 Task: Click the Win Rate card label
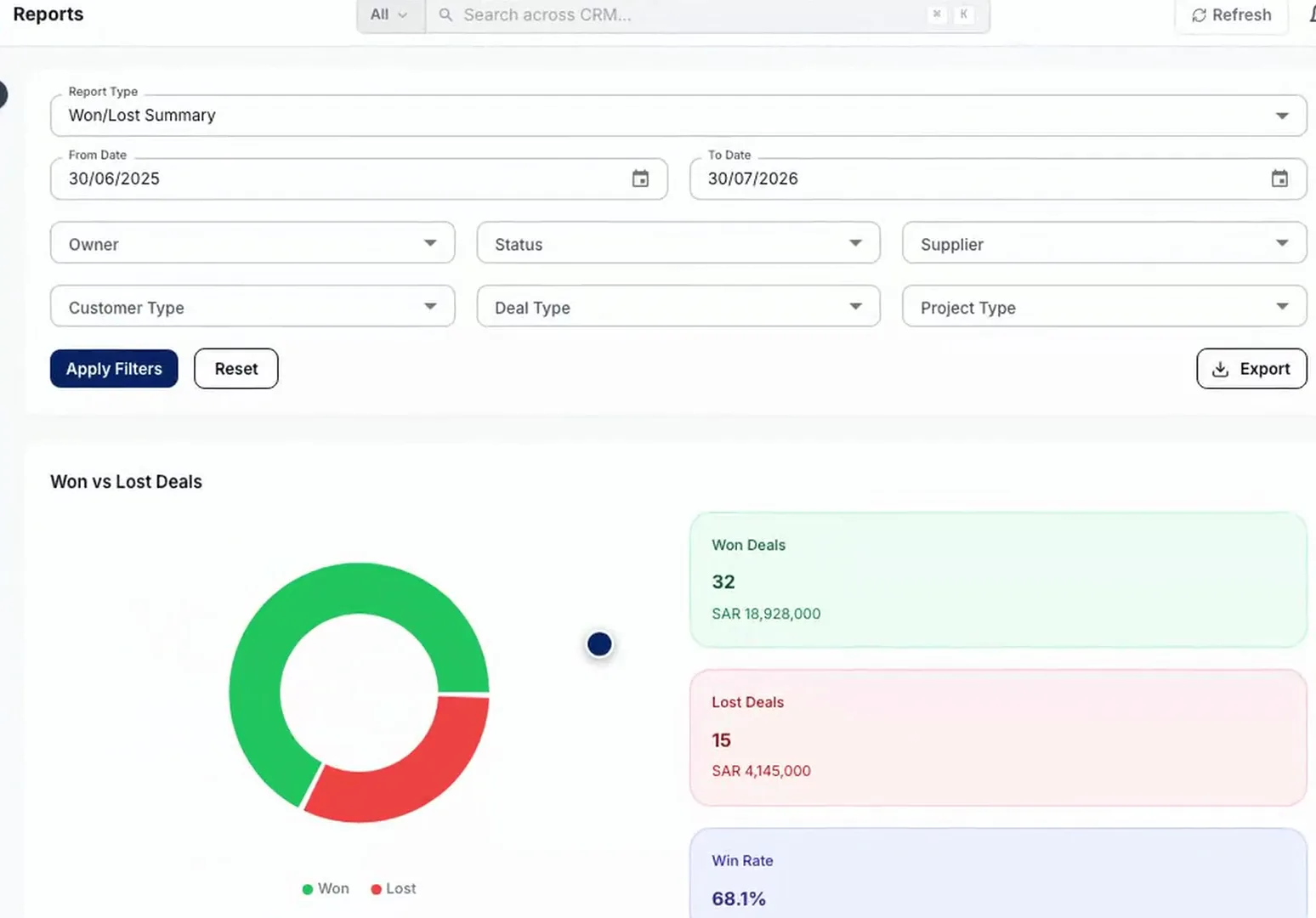click(x=742, y=860)
